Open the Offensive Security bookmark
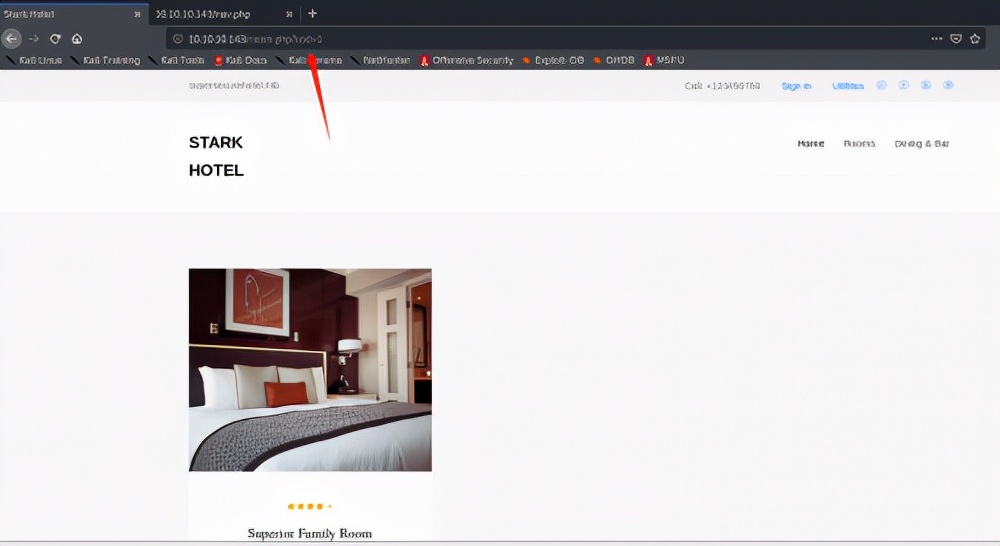 coord(466,60)
